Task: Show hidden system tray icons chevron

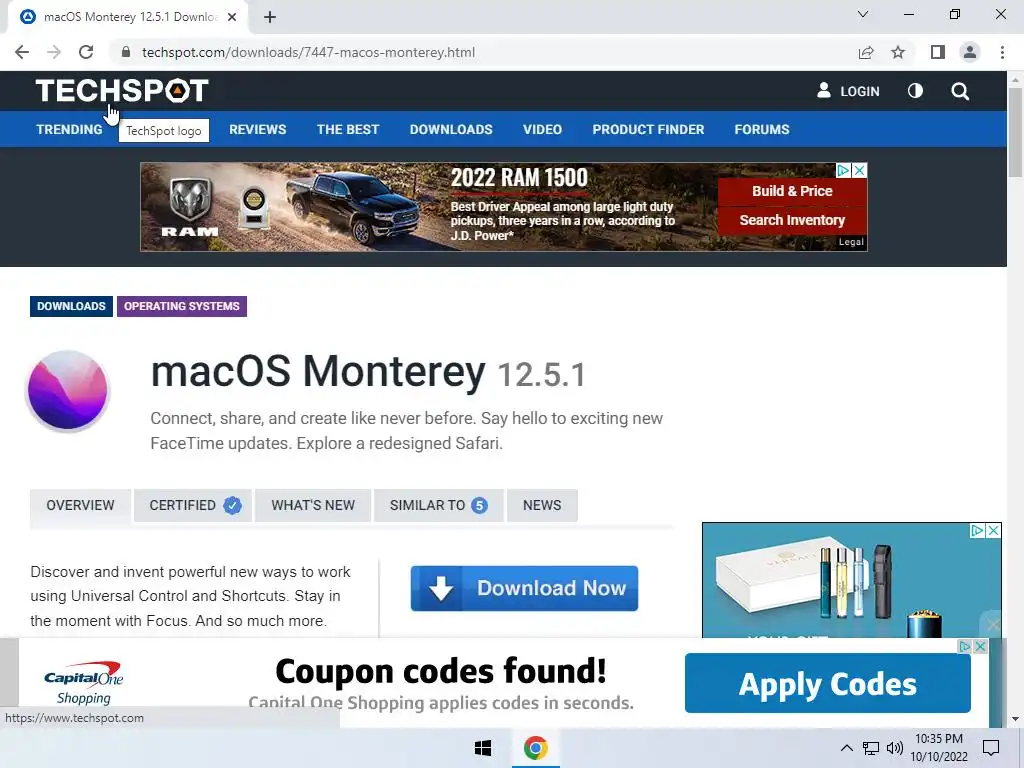Action: click(846, 748)
